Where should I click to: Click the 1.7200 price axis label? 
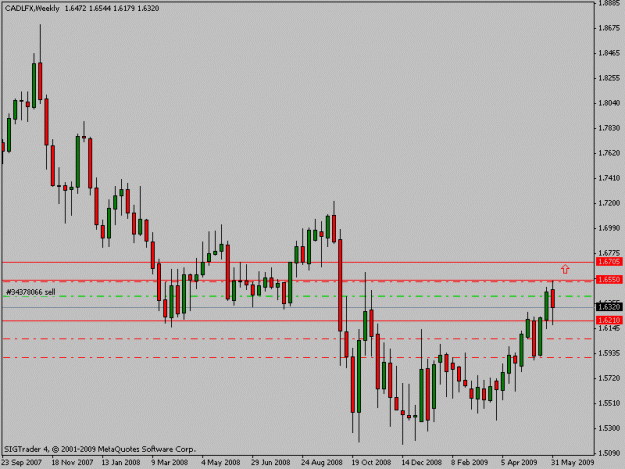coord(609,203)
